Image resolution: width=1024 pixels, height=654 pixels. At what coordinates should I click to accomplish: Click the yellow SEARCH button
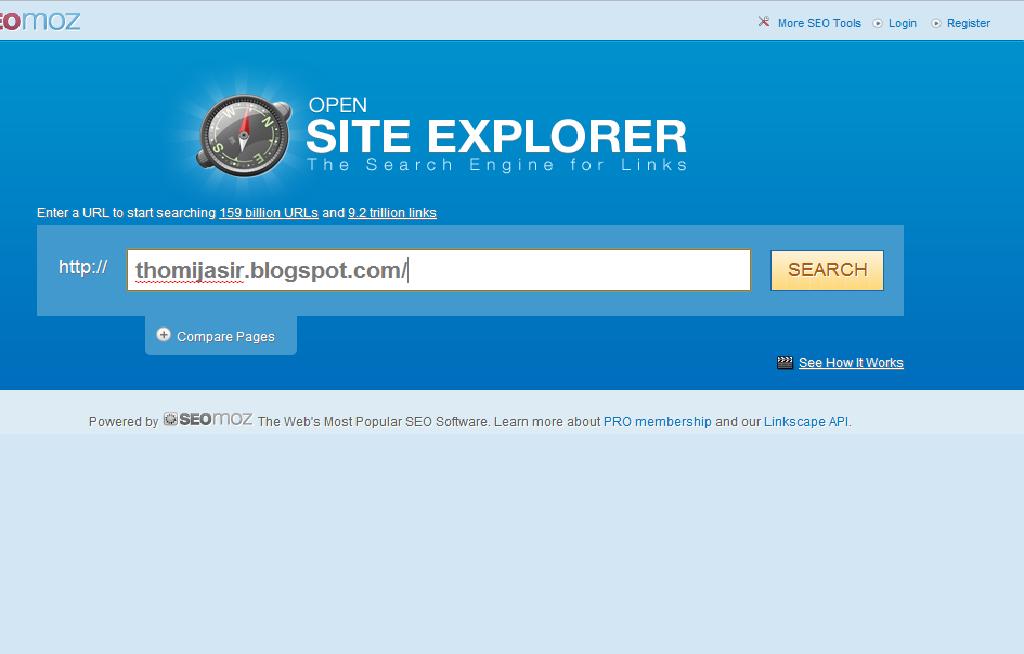(x=827, y=270)
